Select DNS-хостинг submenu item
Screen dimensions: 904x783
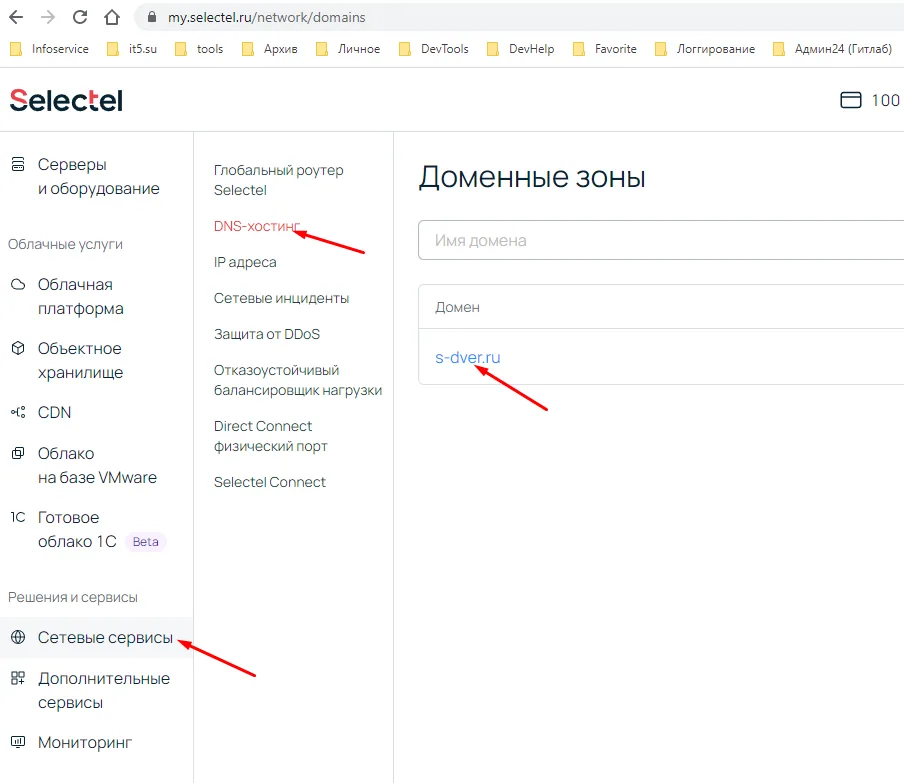pyautogui.click(x=257, y=226)
